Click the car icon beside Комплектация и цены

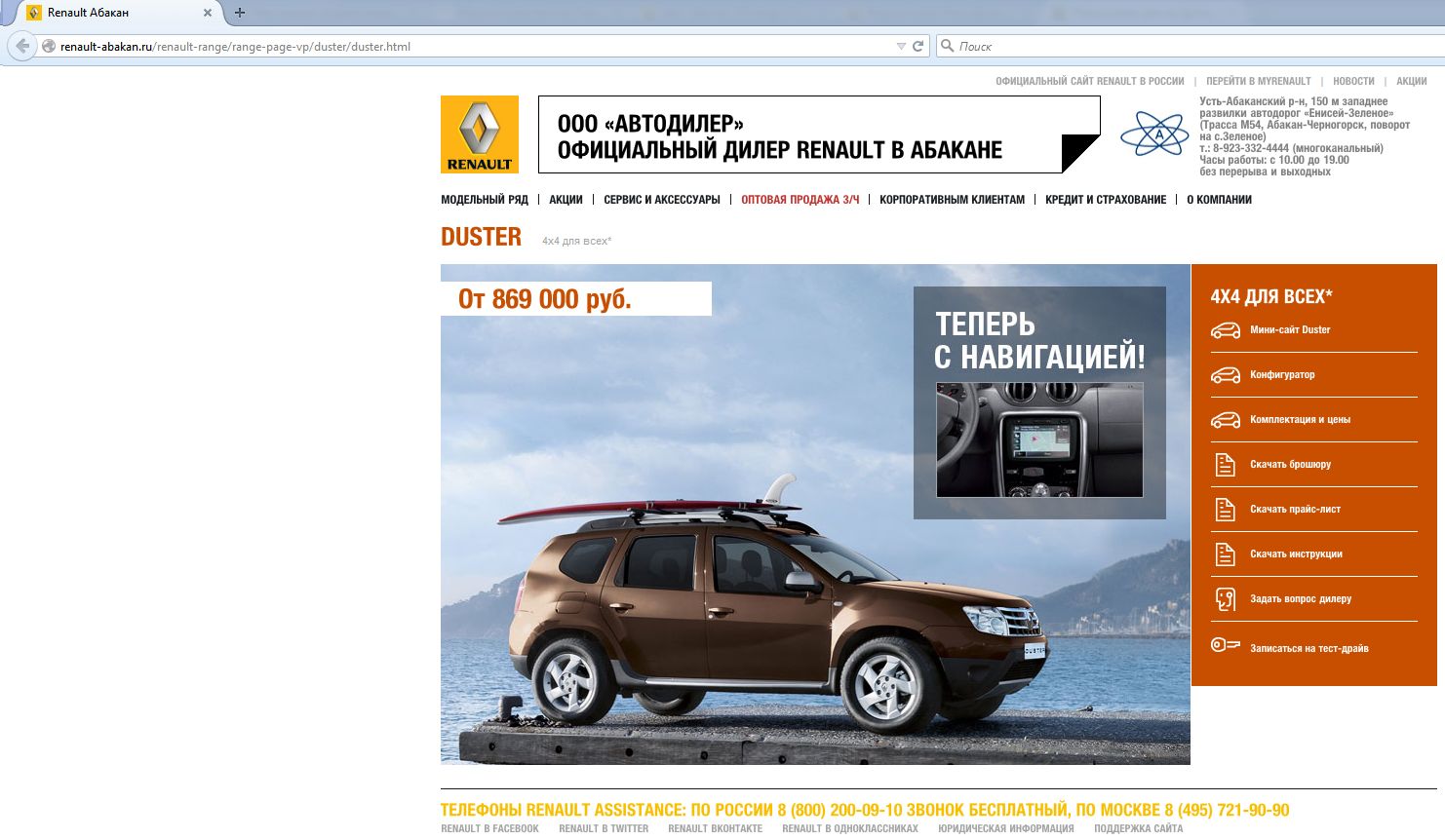(1226, 420)
